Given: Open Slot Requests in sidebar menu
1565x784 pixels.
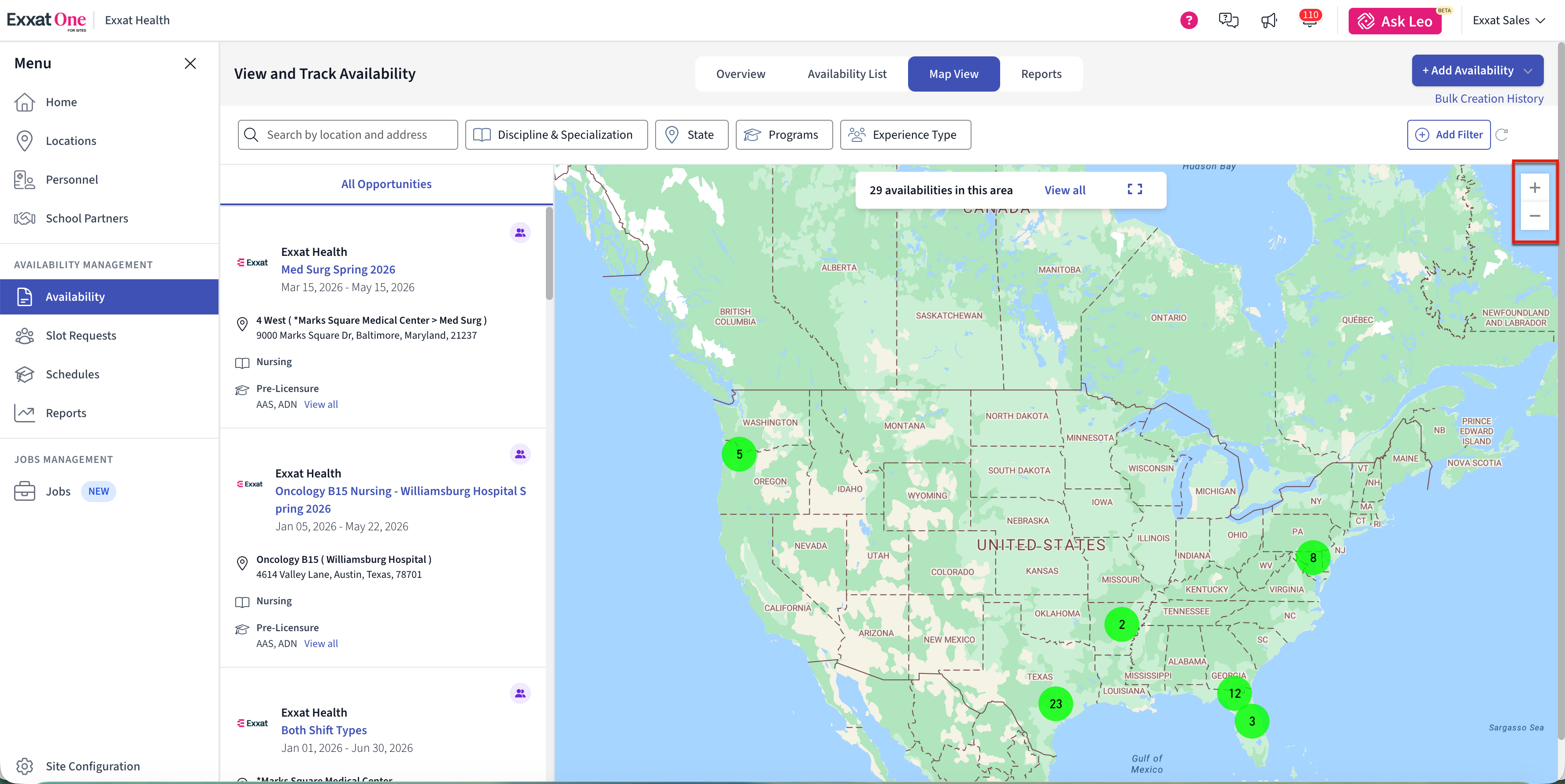Looking at the screenshot, I should tap(81, 335).
